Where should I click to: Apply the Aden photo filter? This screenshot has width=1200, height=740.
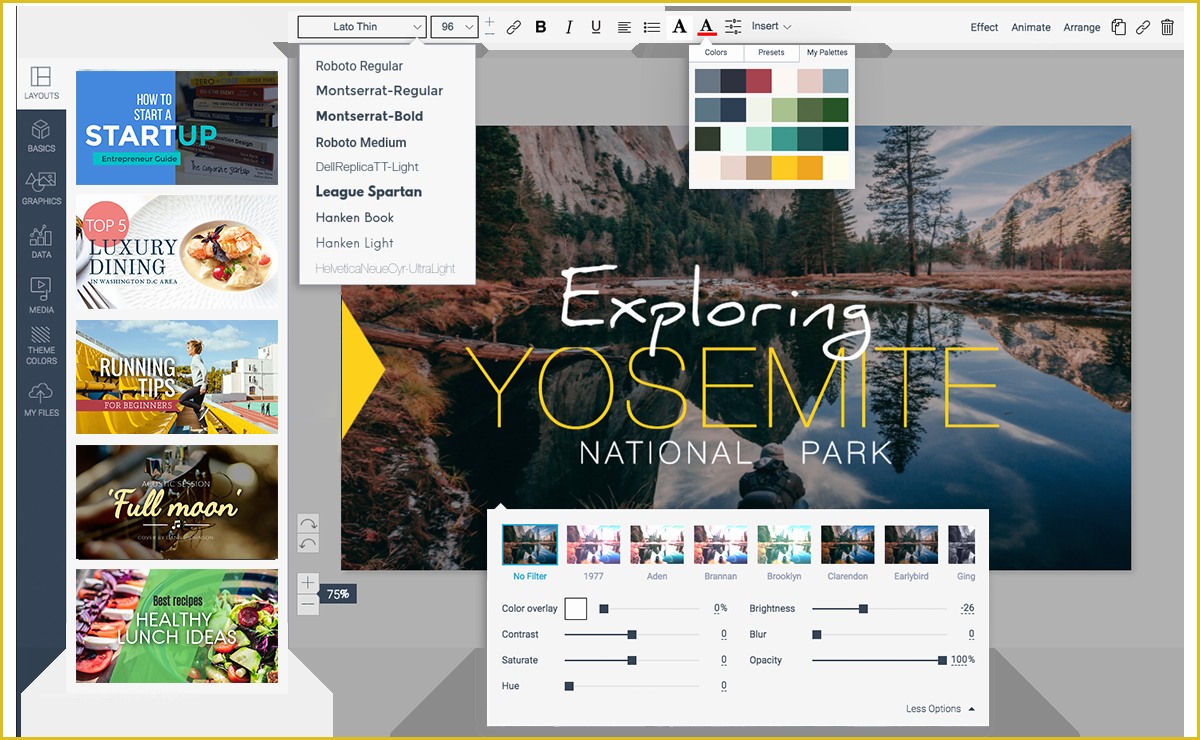657,546
